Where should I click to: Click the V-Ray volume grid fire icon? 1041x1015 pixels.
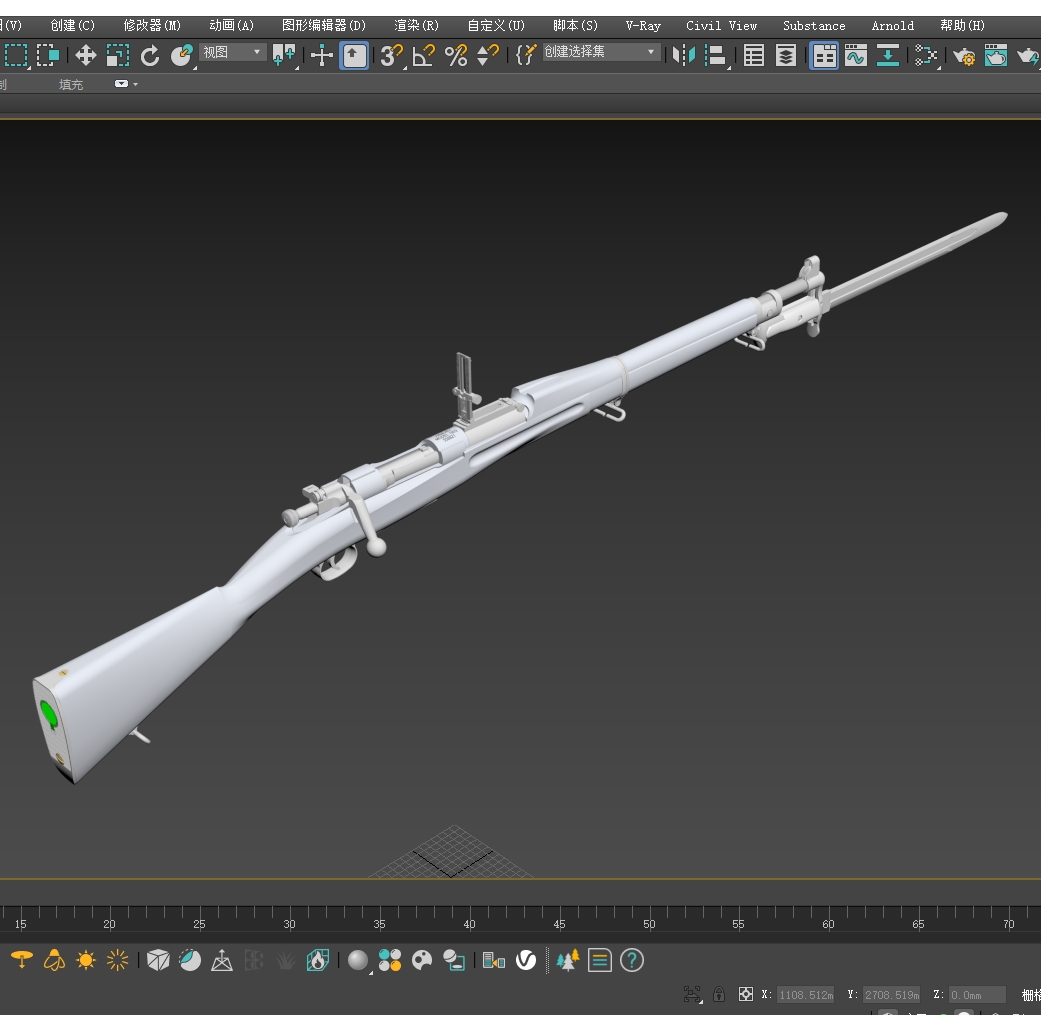(x=318, y=960)
